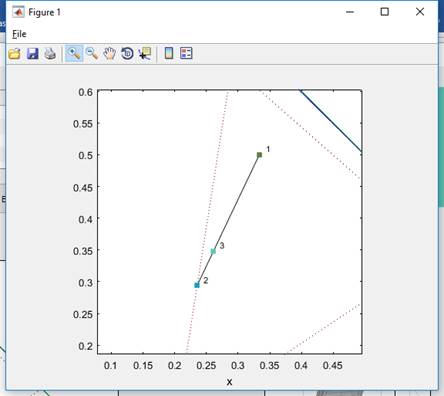Viewport: 444px width, 396px height.
Task: Minimize the Figure 1 window
Action: [350, 12]
